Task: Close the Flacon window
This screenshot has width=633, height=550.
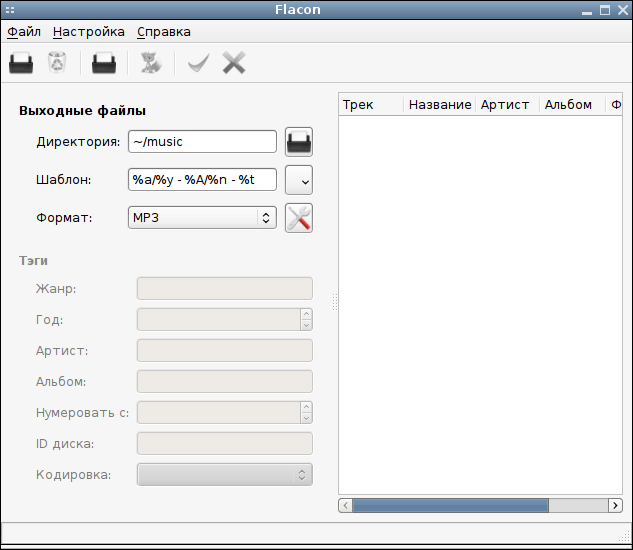Action: pyautogui.click(x=623, y=10)
